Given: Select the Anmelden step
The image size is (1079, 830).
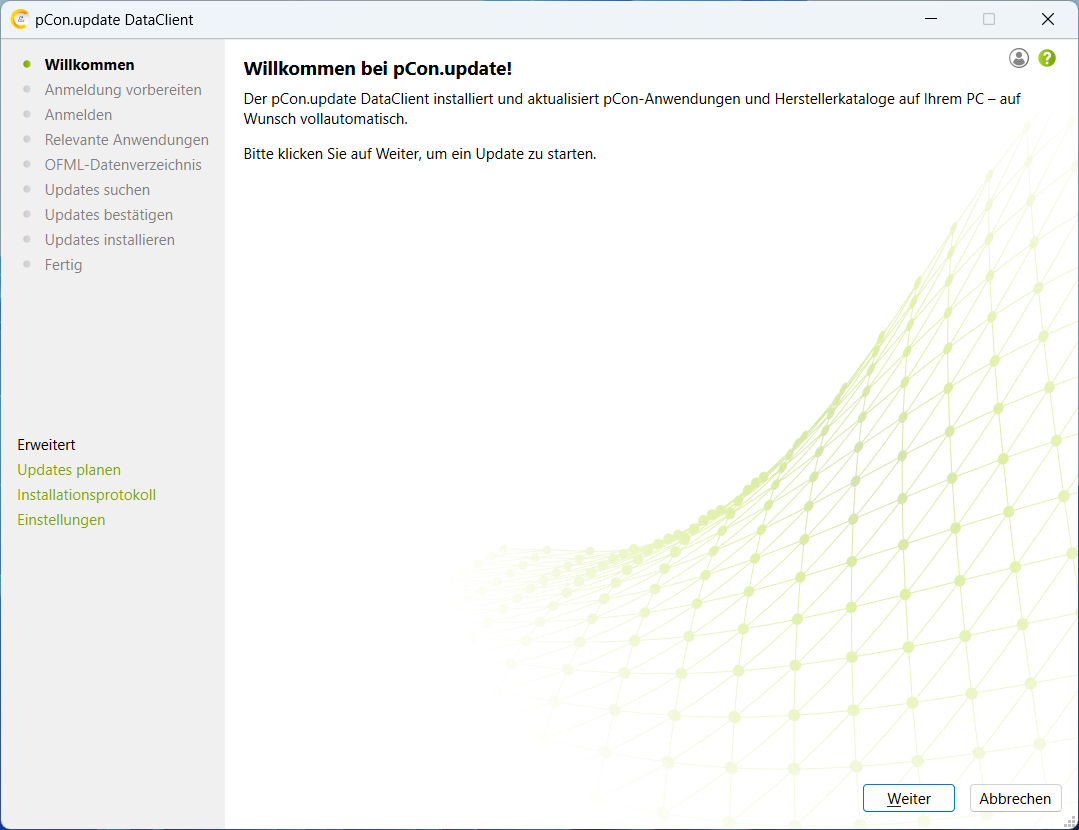Looking at the screenshot, I should pyautogui.click(x=78, y=115).
